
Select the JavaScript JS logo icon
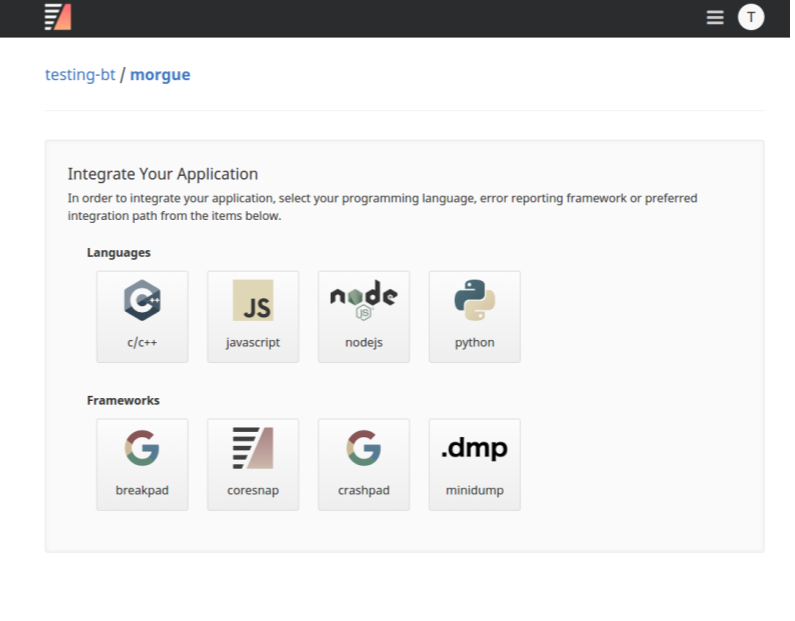coord(253,300)
